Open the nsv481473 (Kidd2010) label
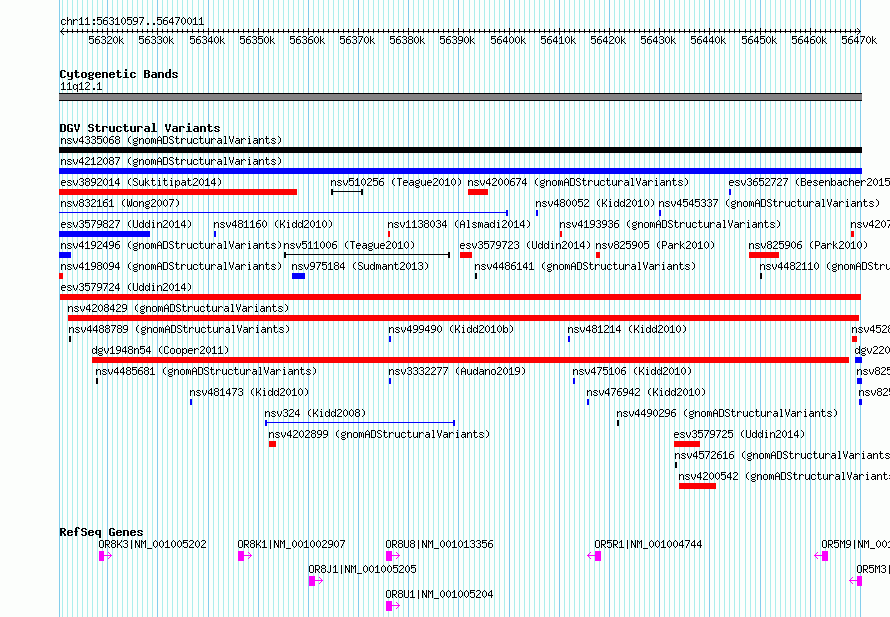This screenshot has width=890, height=617. pyautogui.click(x=249, y=392)
